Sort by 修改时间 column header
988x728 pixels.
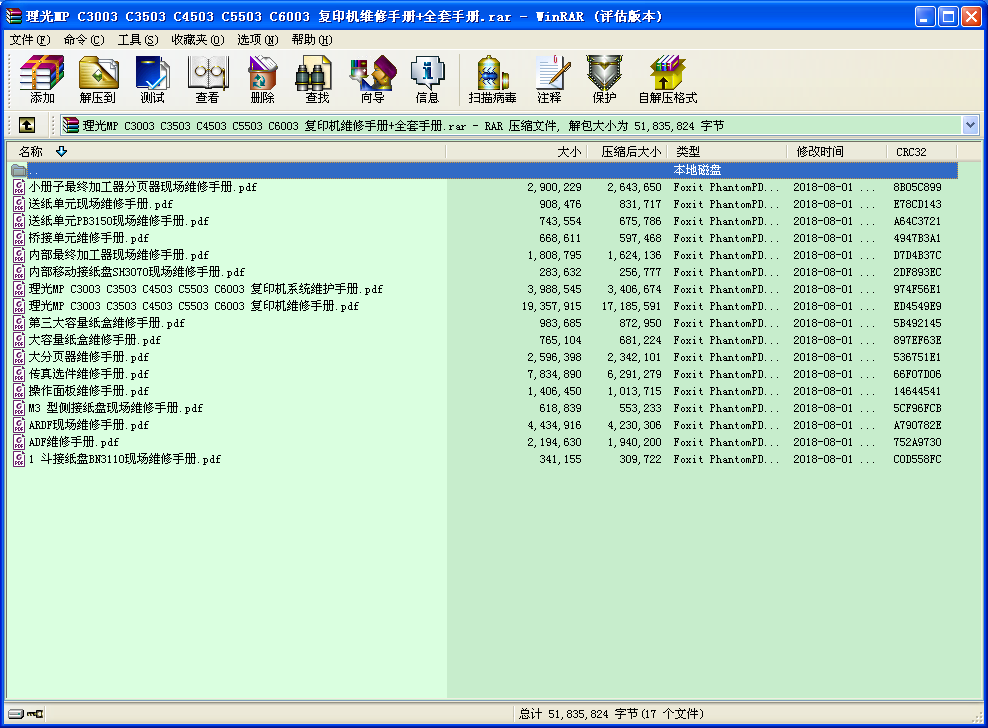tap(837, 152)
